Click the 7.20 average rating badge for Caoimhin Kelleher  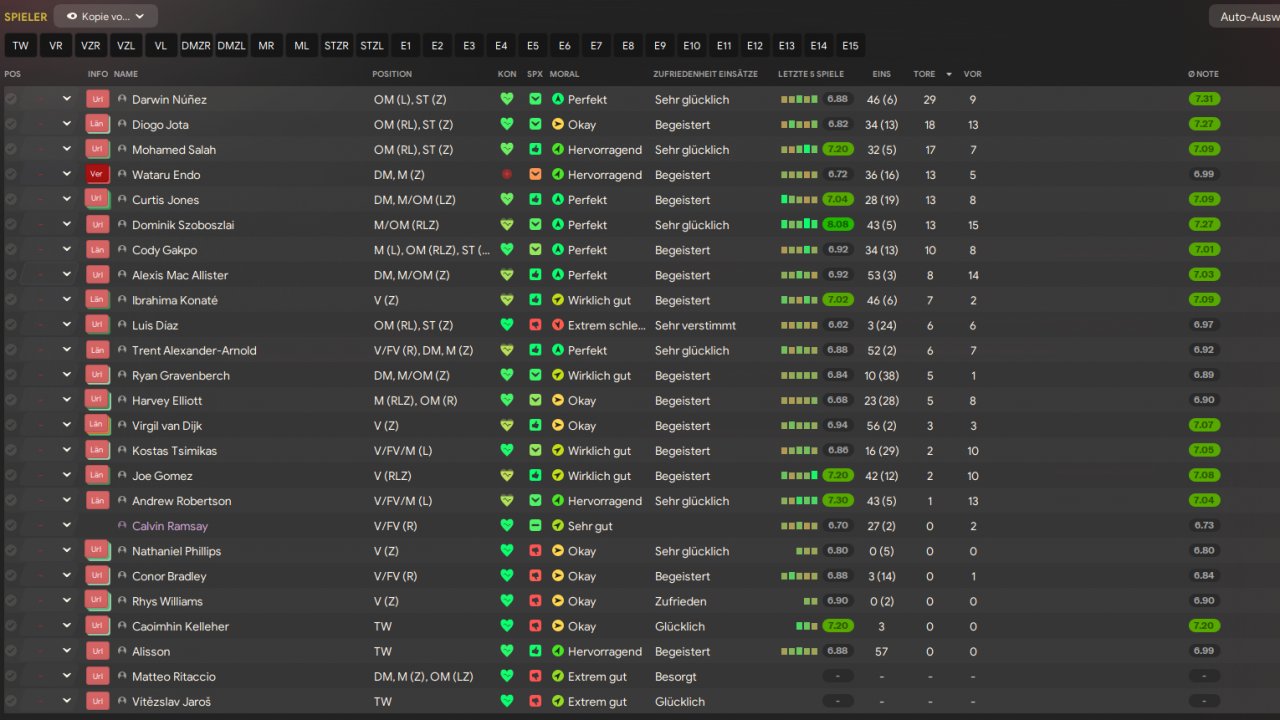[x=1205, y=626]
